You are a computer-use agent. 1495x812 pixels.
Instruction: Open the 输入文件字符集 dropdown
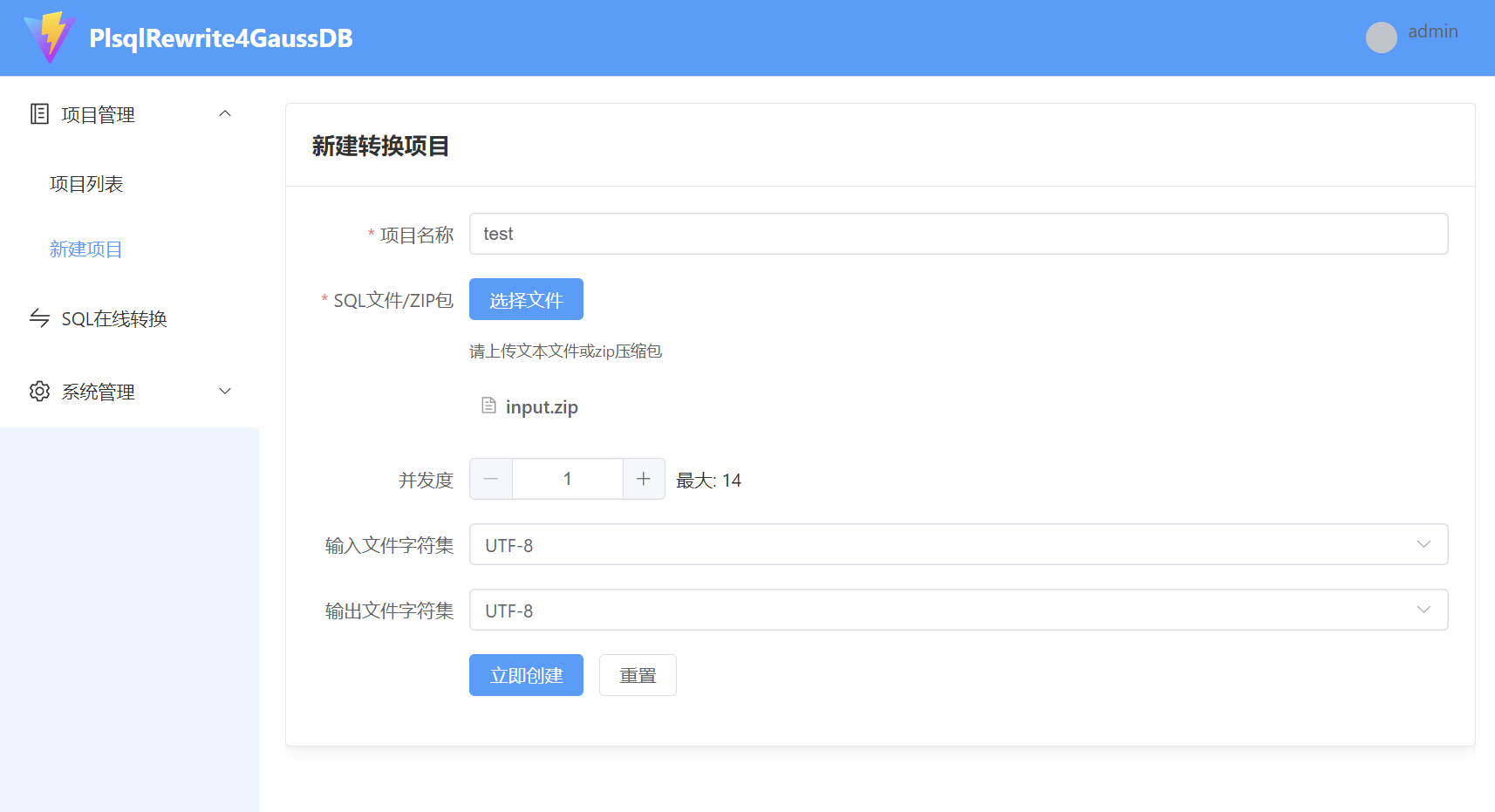click(959, 544)
